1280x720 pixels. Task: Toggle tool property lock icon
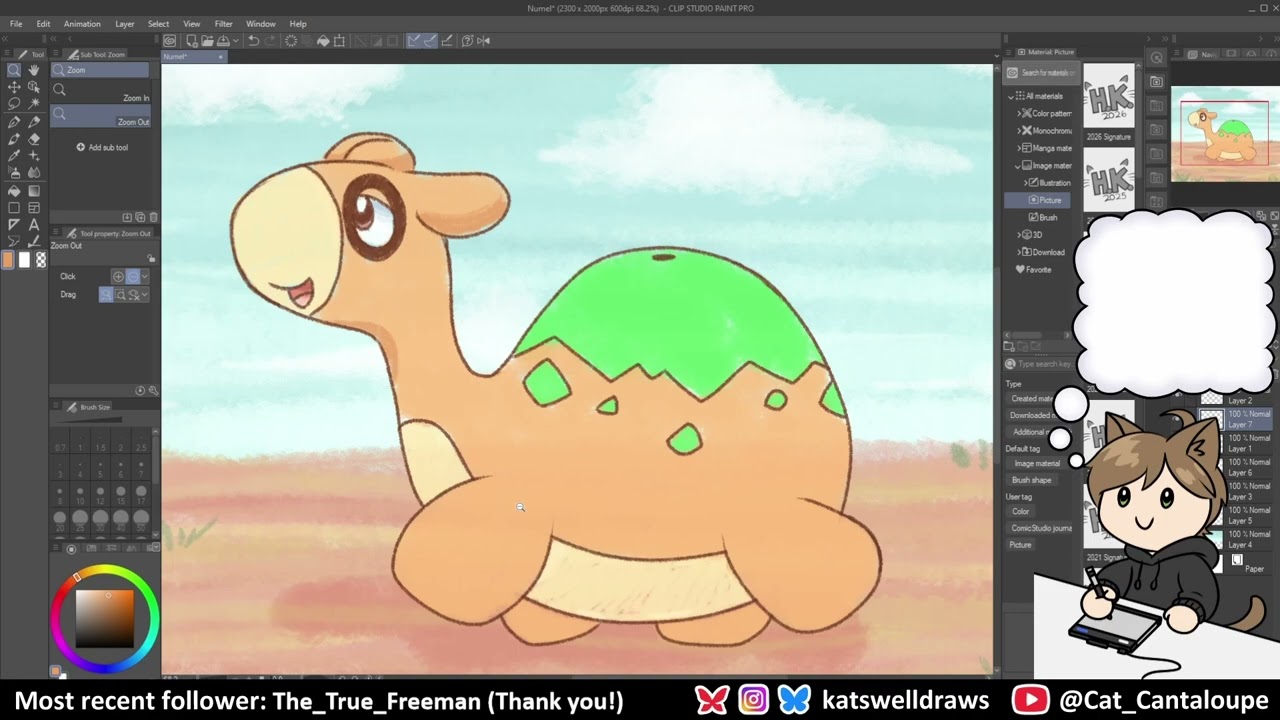coord(151,259)
